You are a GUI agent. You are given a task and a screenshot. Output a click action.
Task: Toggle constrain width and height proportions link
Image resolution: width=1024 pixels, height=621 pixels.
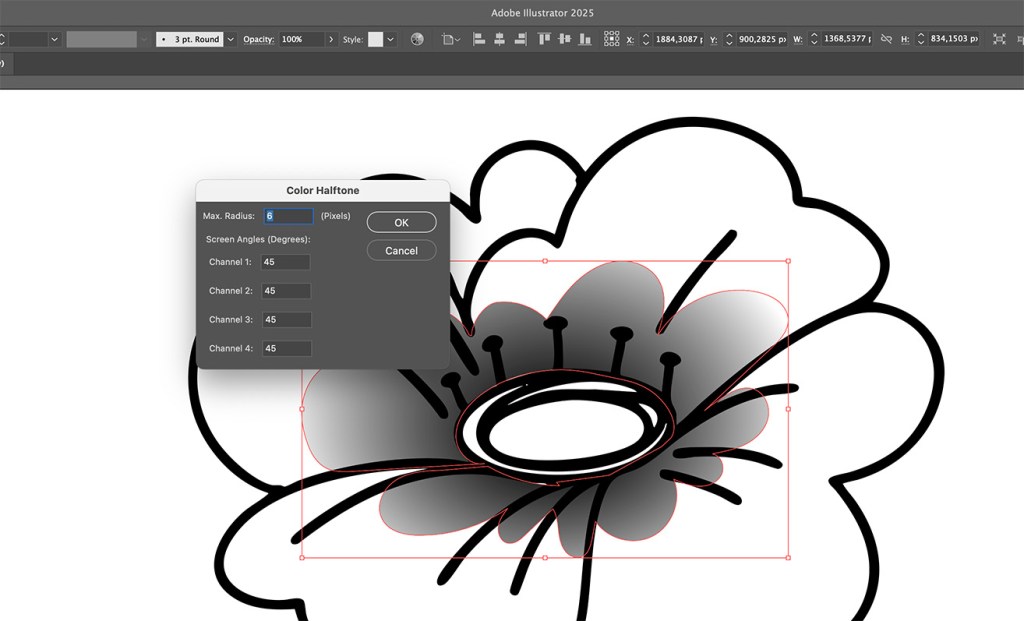click(x=885, y=39)
